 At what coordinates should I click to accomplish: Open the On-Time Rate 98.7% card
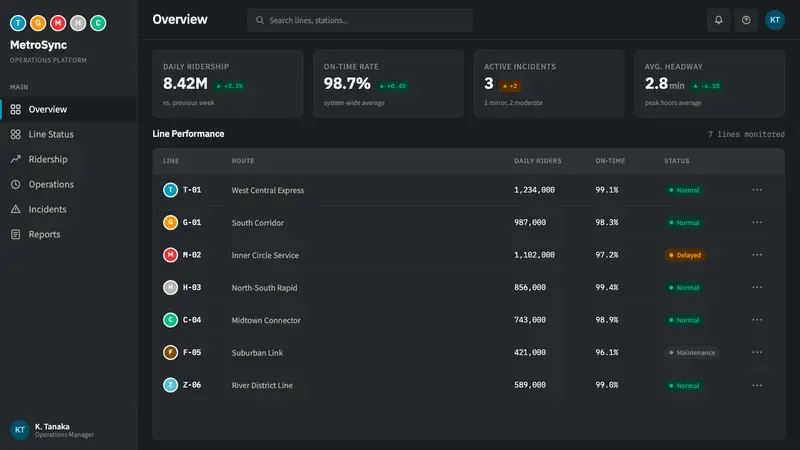pyautogui.click(x=388, y=84)
